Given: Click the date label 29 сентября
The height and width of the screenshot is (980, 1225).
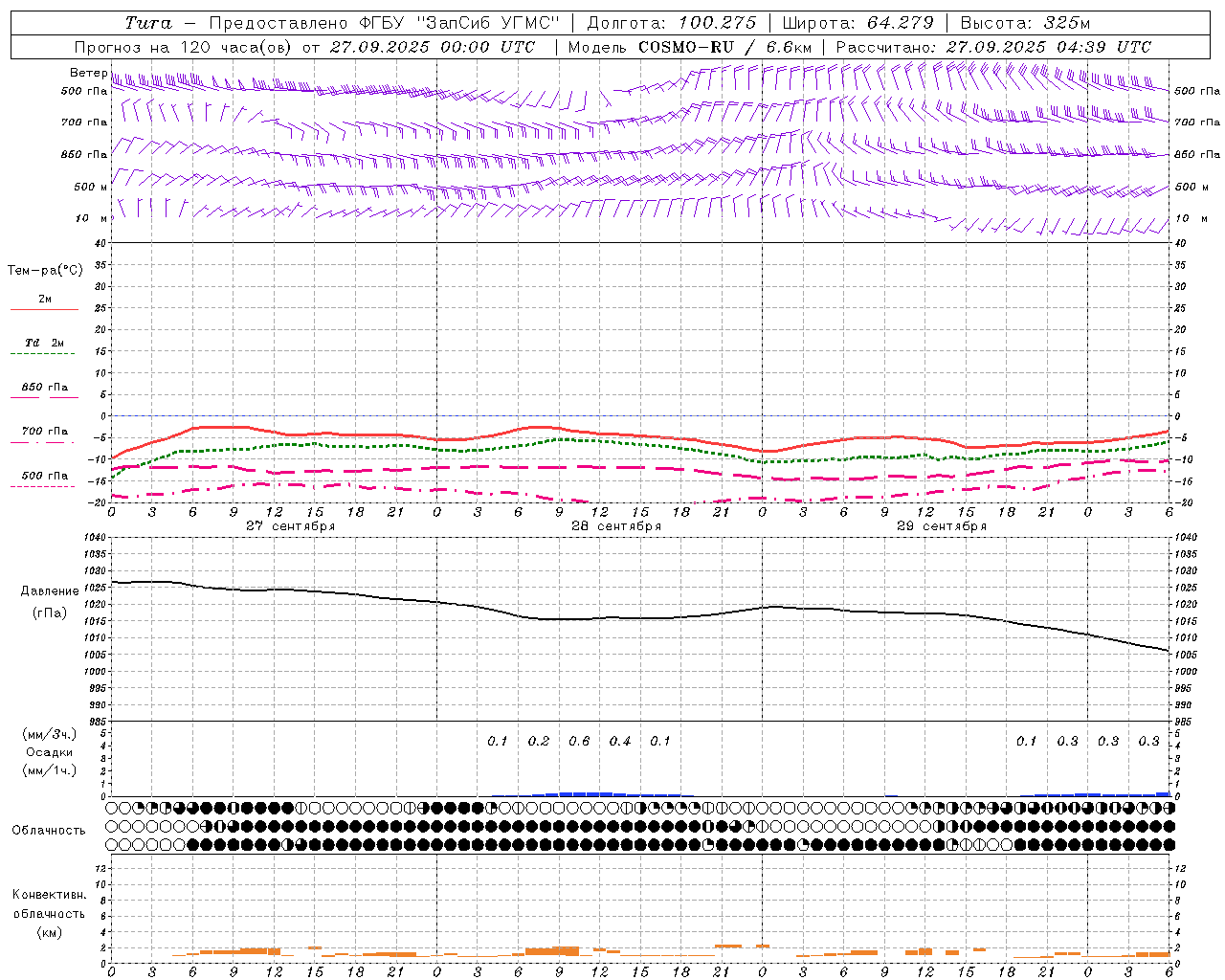Looking at the screenshot, I should 942,526.
